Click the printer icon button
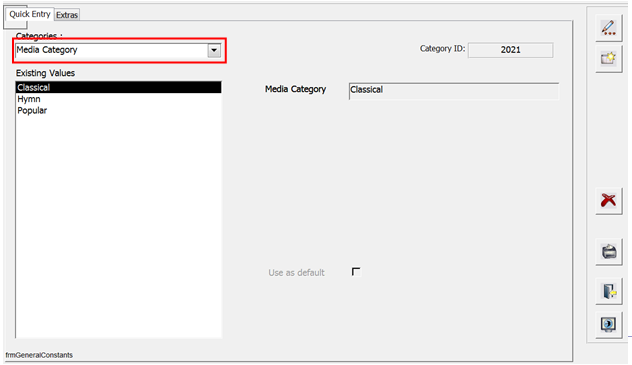Image resolution: width=632 pixels, height=365 pixels. [x=609, y=252]
